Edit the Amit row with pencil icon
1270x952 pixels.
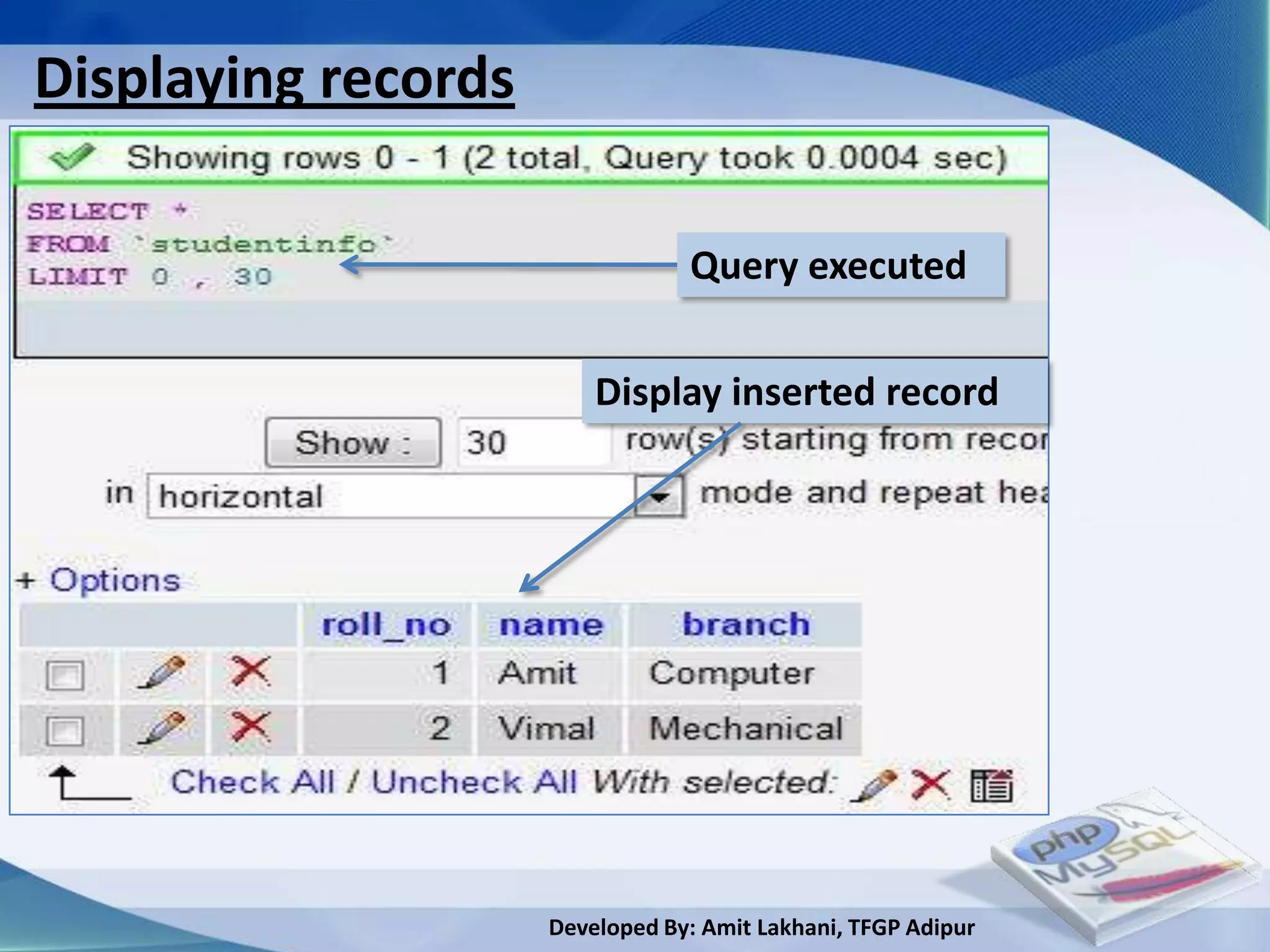point(161,673)
